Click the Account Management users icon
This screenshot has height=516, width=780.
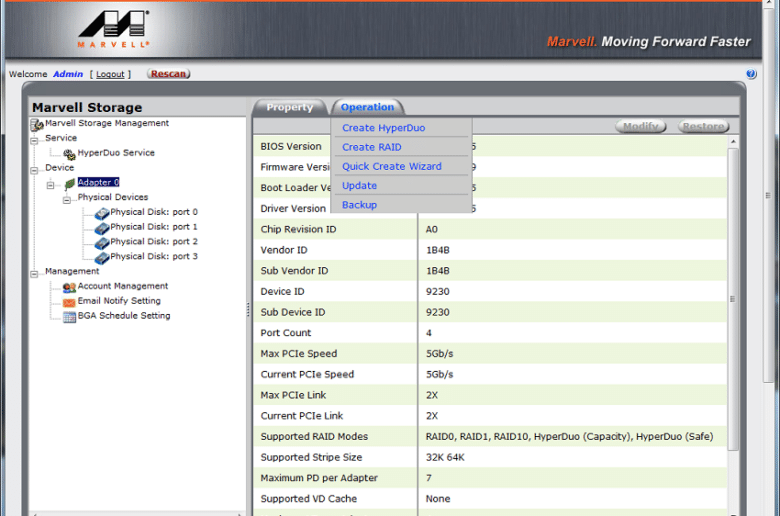[x=69, y=287]
